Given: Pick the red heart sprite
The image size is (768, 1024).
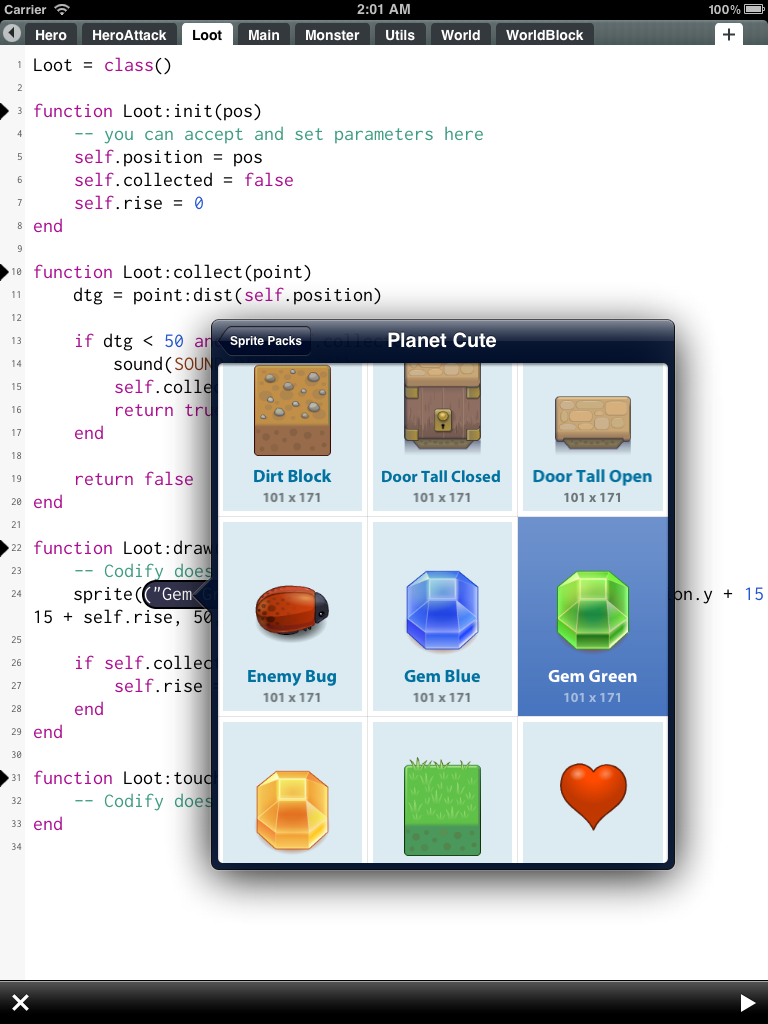Looking at the screenshot, I should click(592, 792).
